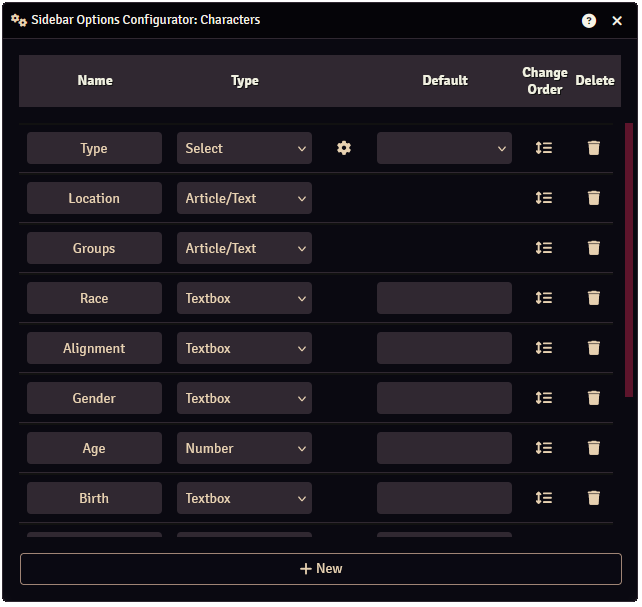Add a new option with New button

point(321,569)
